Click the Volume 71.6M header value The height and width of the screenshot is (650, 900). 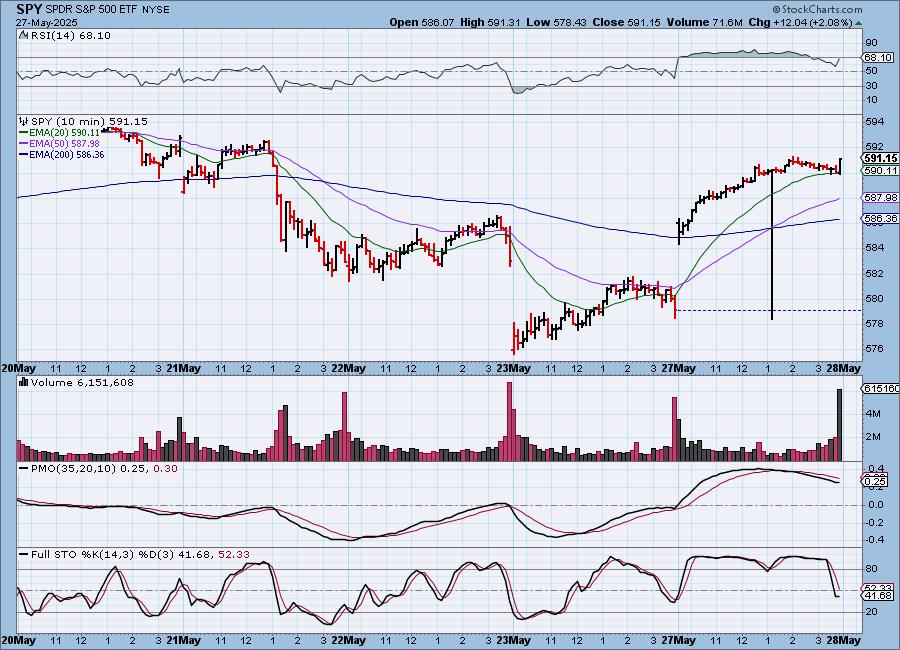705,22
